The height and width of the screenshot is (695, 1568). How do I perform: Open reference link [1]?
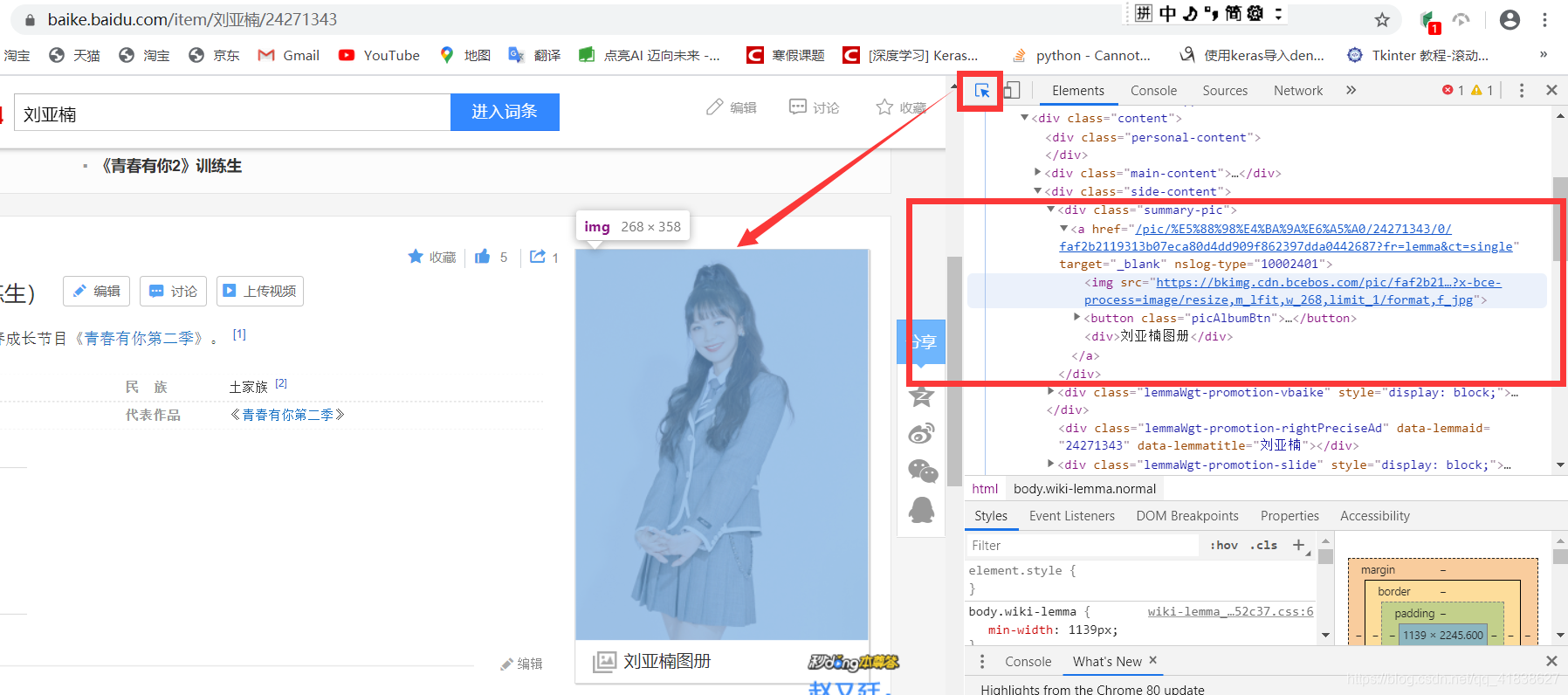(x=239, y=334)
